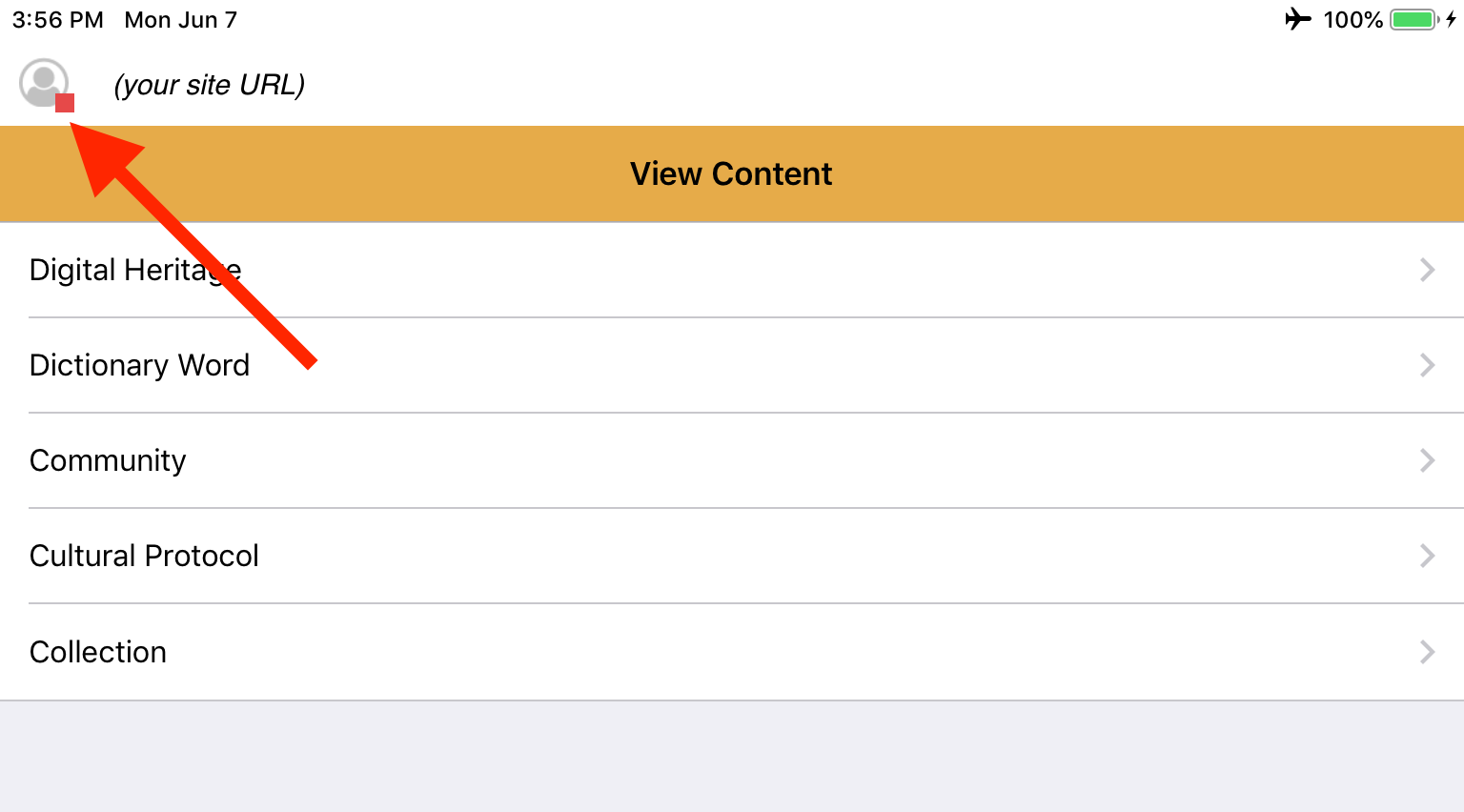Click the red status badge on the avatar
Viewport: 1464px width, 812px height.
coord(65,103)
